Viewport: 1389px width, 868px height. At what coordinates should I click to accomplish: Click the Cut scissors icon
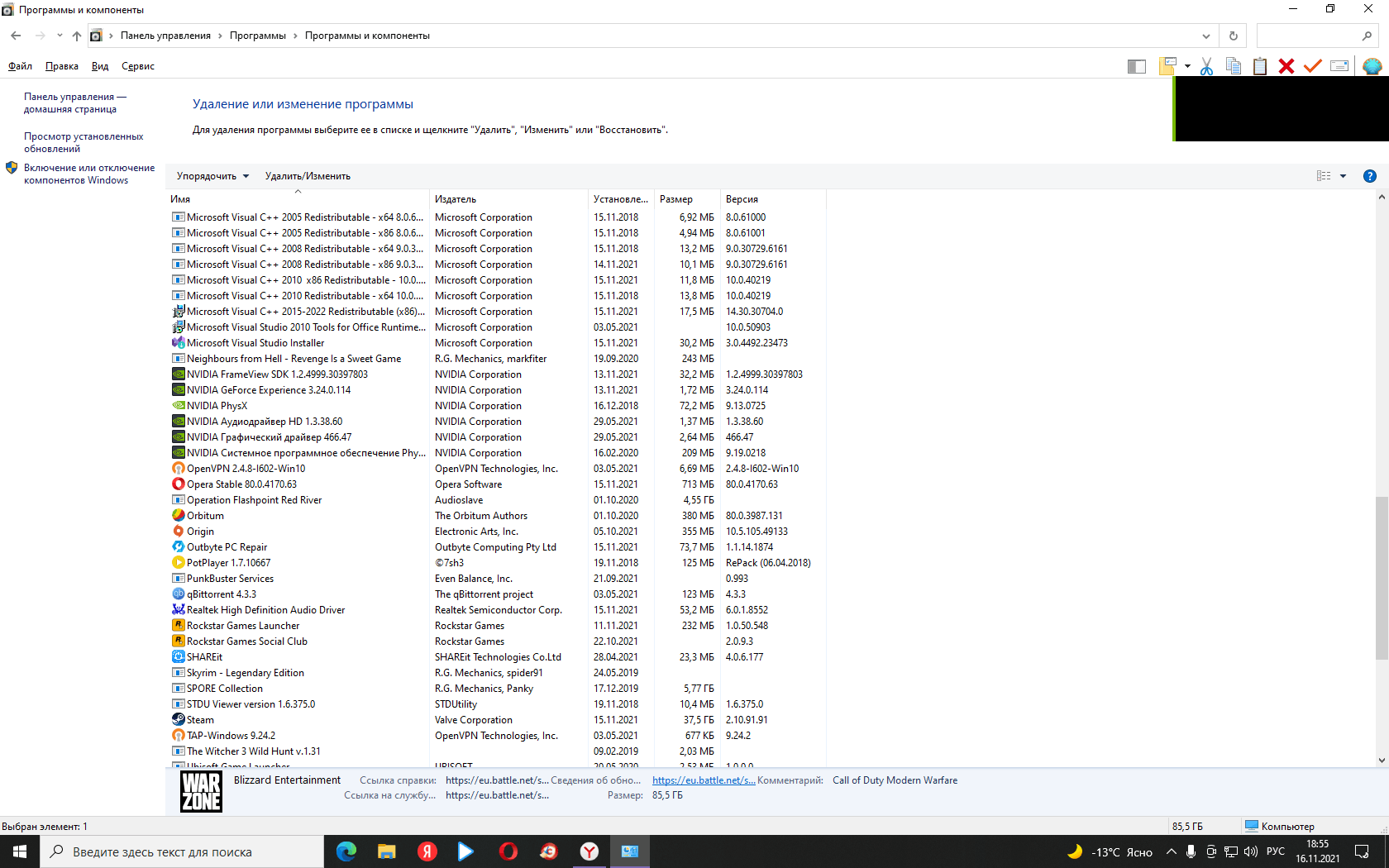coord(1206,66)
